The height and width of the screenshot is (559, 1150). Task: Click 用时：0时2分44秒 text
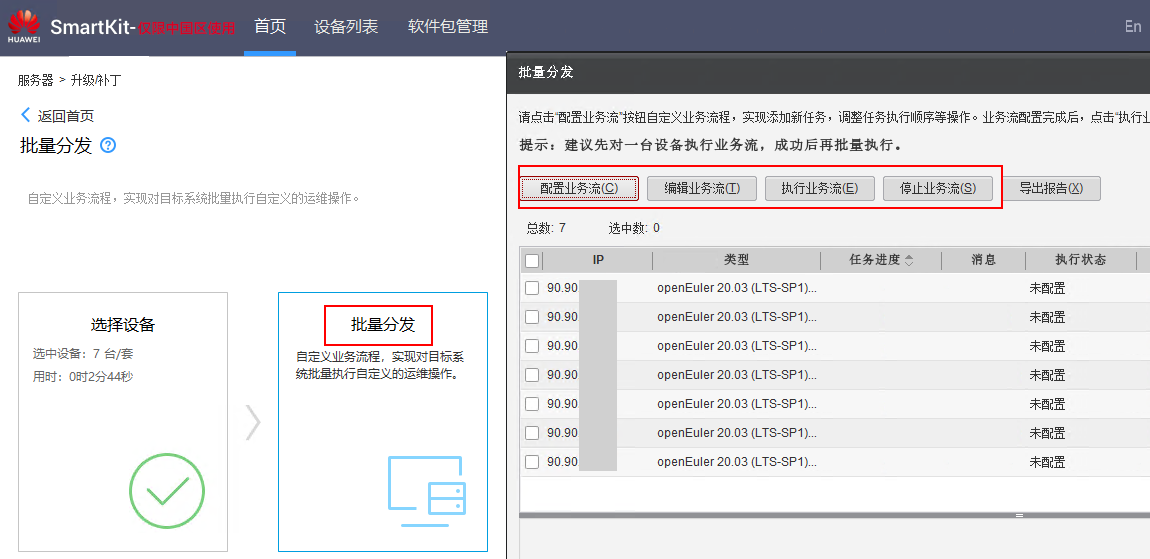point(83,377)
